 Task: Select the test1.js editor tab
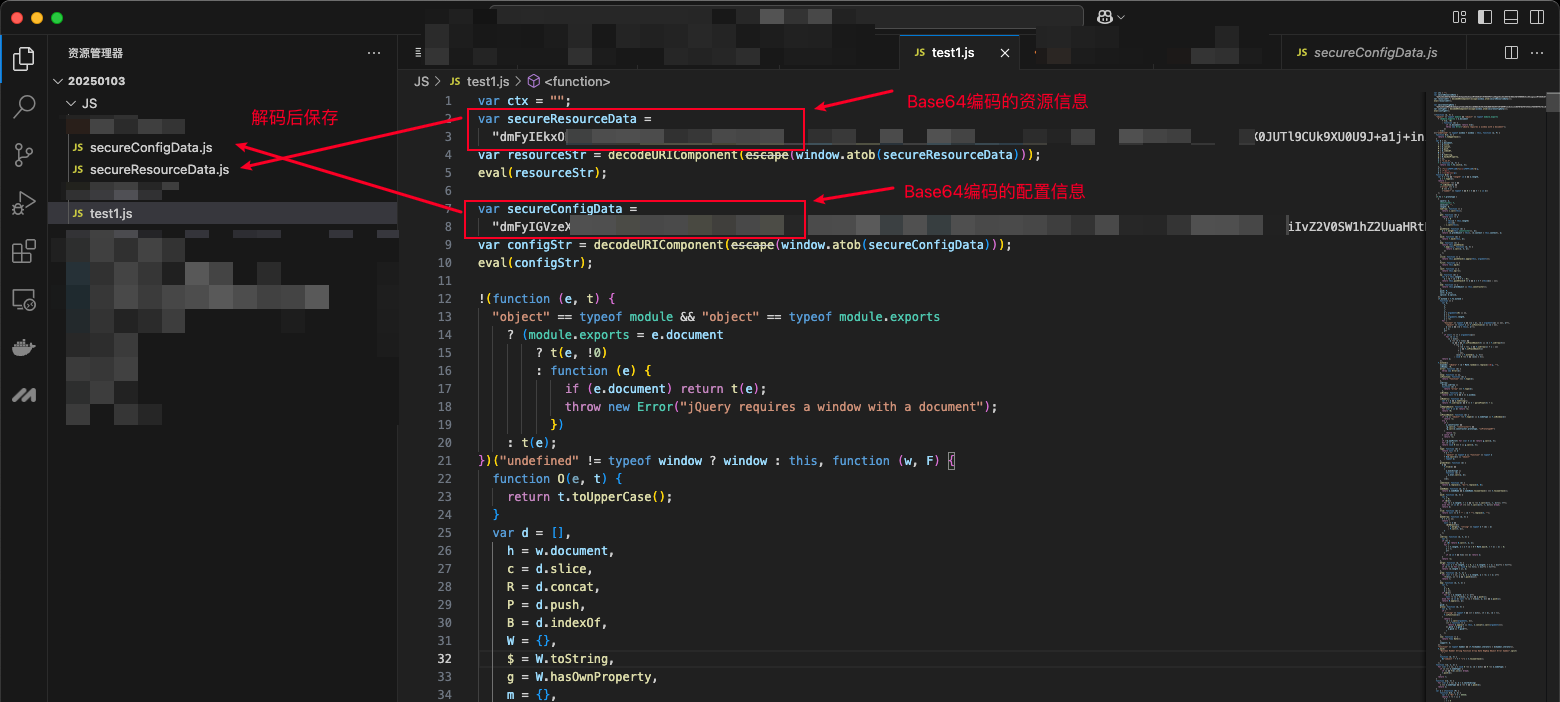click(952, 52)
